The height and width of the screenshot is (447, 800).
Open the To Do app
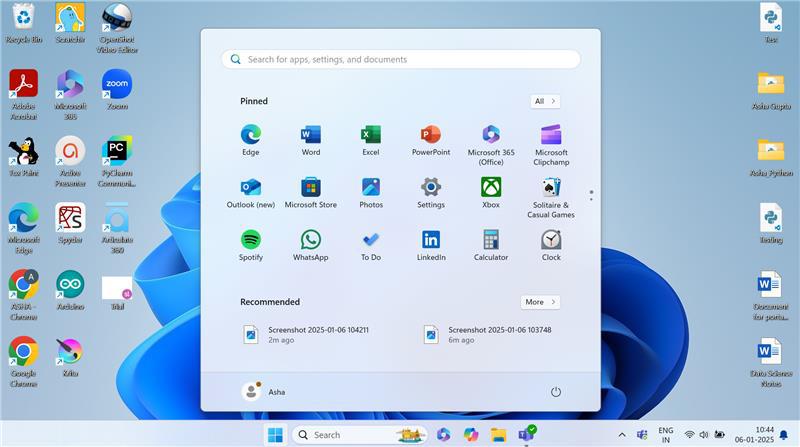pos(371,245)
